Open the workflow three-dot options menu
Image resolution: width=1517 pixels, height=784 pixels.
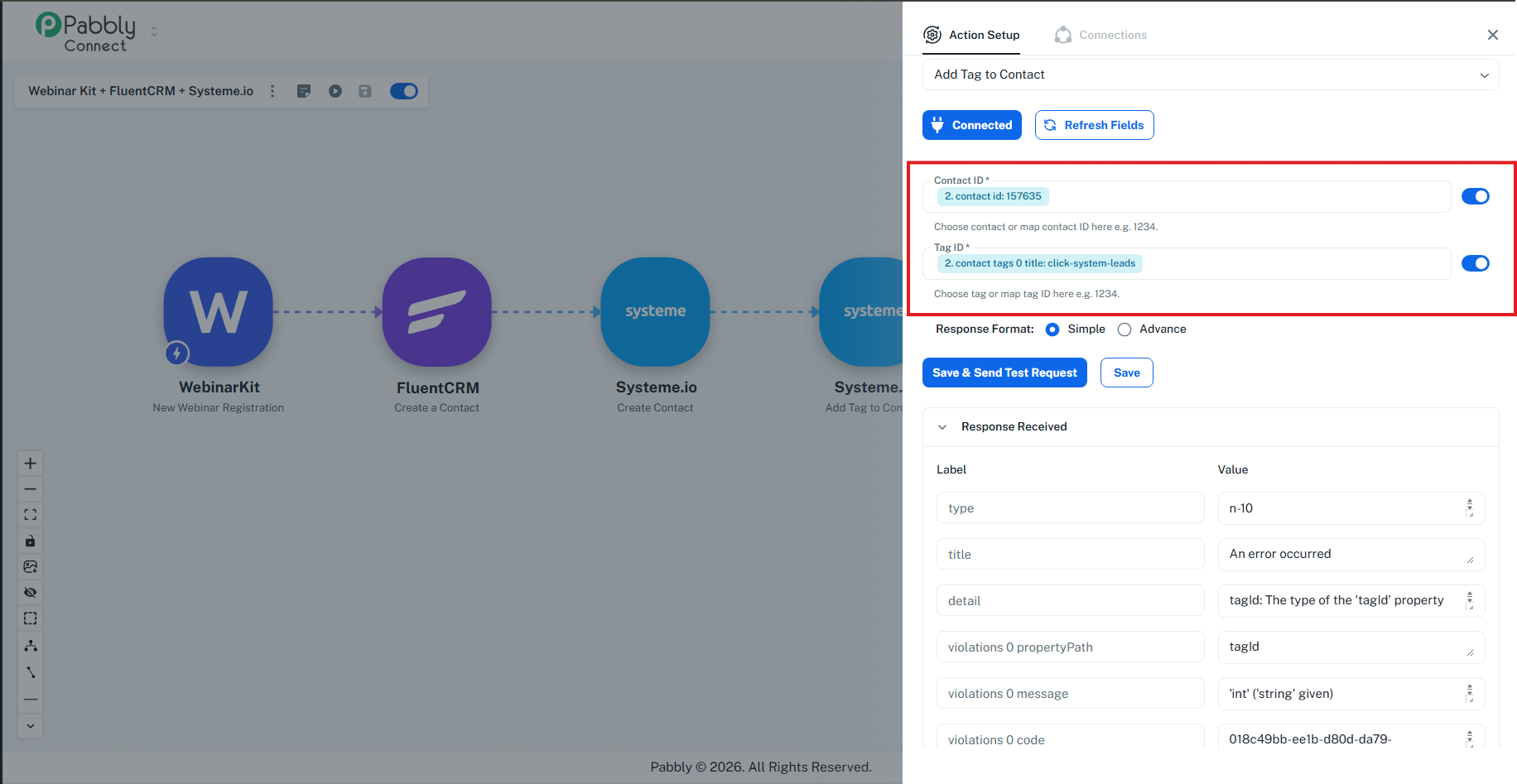tap(272, 91)
